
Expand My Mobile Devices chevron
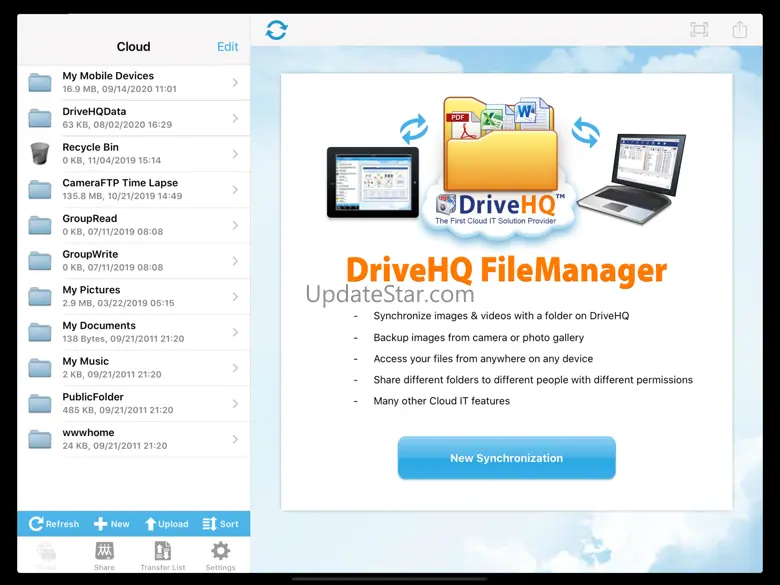[x=235, y=83]
